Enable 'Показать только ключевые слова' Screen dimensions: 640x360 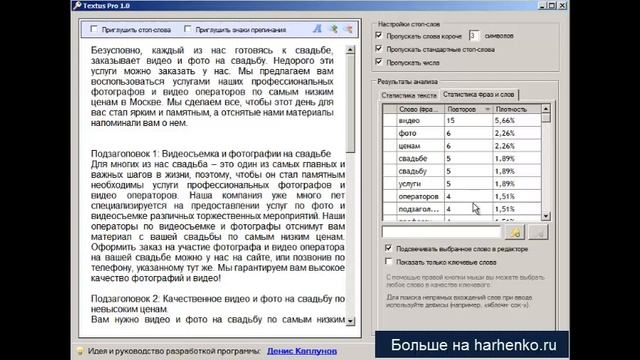[389, 262]
